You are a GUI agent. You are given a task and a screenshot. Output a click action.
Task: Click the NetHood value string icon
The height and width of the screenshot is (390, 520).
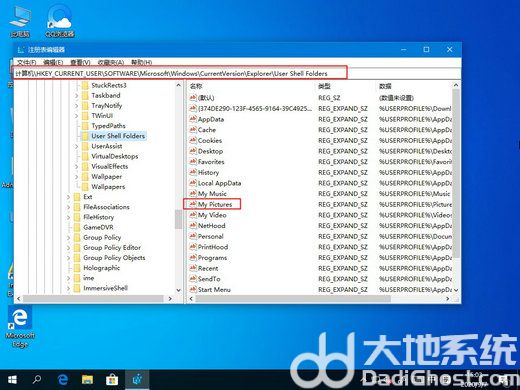tap(193, 225)
